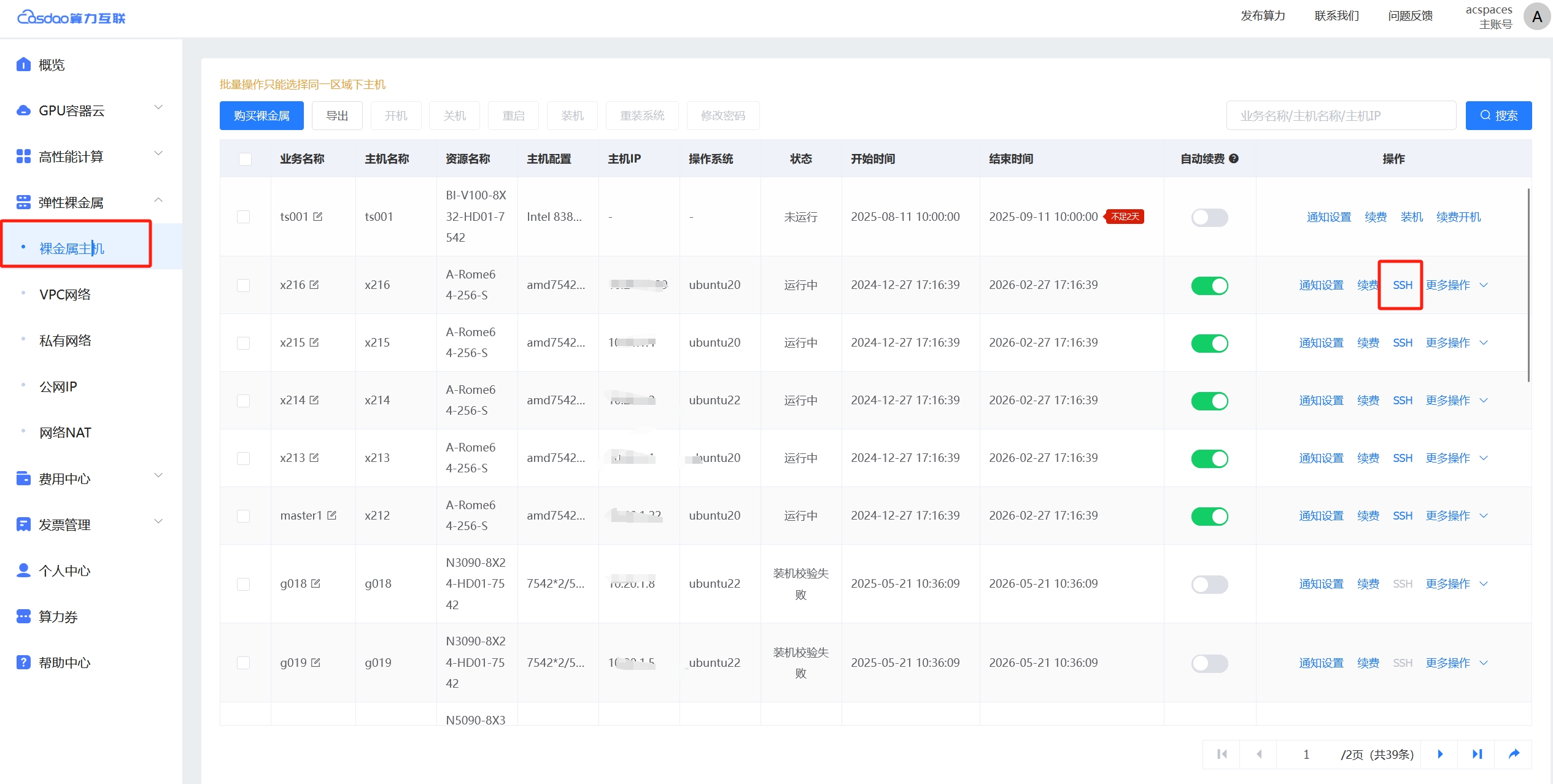Enable auto-renew toggle for ts001
This screenshot has height=784, width=1553.
[1209, 217]
